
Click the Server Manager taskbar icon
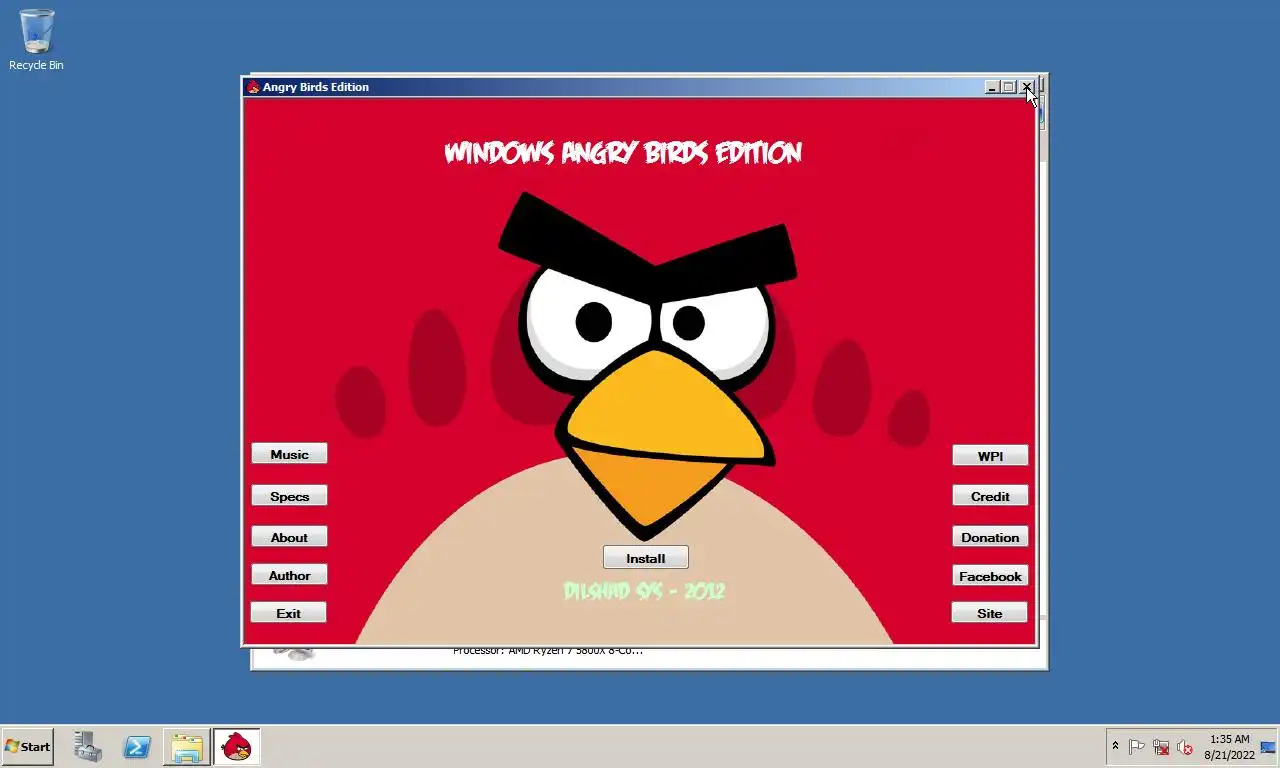coord(88,747)
